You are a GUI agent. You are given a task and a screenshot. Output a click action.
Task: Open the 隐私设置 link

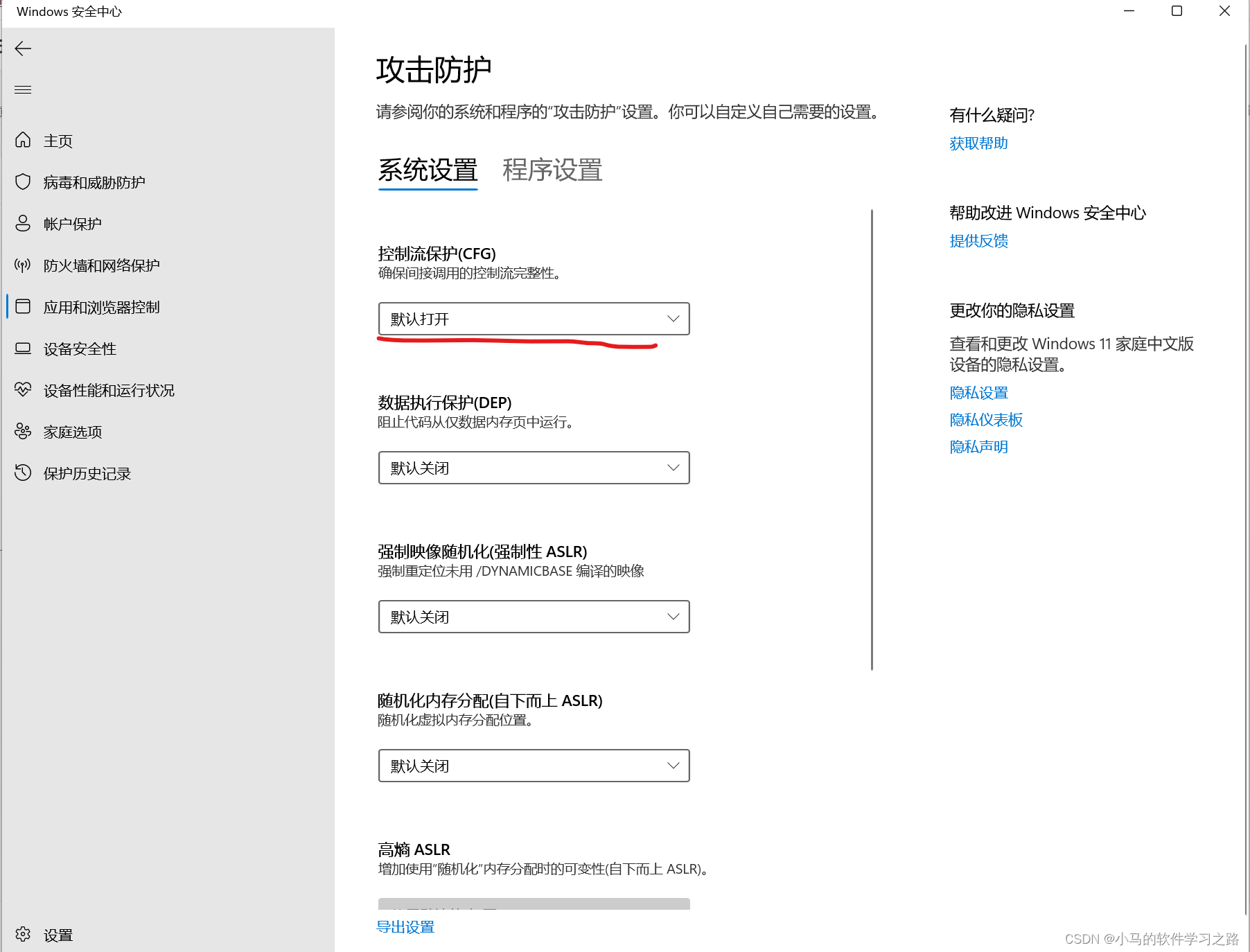coord(978,393)
